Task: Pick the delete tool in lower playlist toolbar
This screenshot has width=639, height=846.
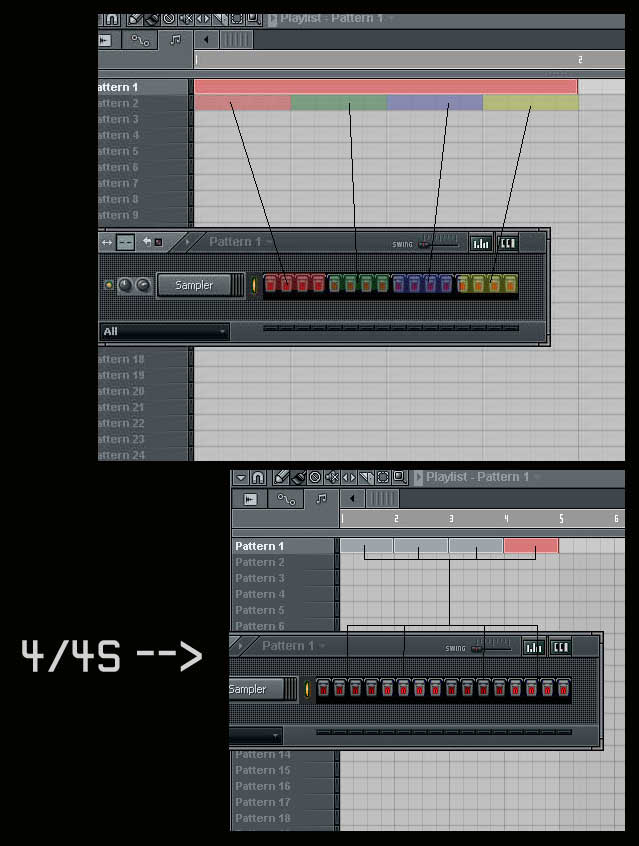Action: (x=315, y=478)
